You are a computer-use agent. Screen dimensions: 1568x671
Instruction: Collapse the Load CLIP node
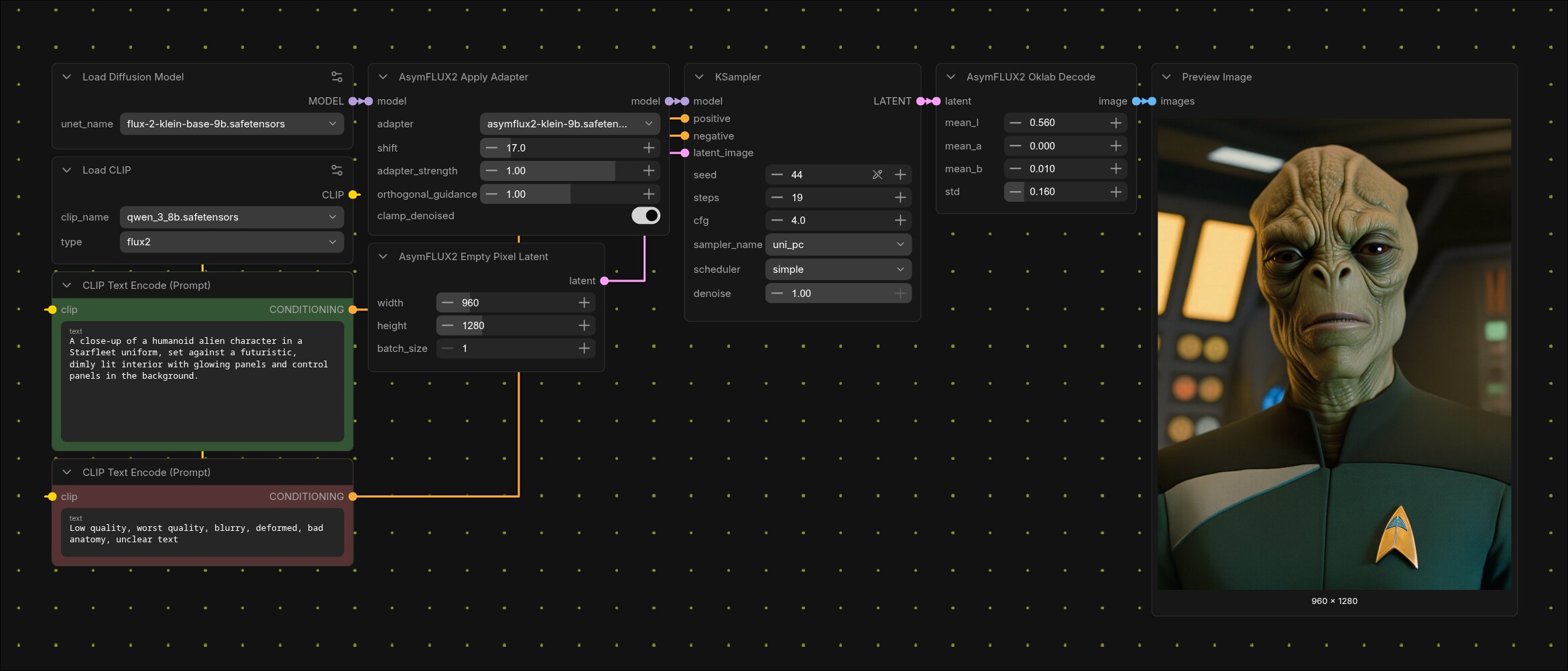pyautogui.click(x=67, y=170)
